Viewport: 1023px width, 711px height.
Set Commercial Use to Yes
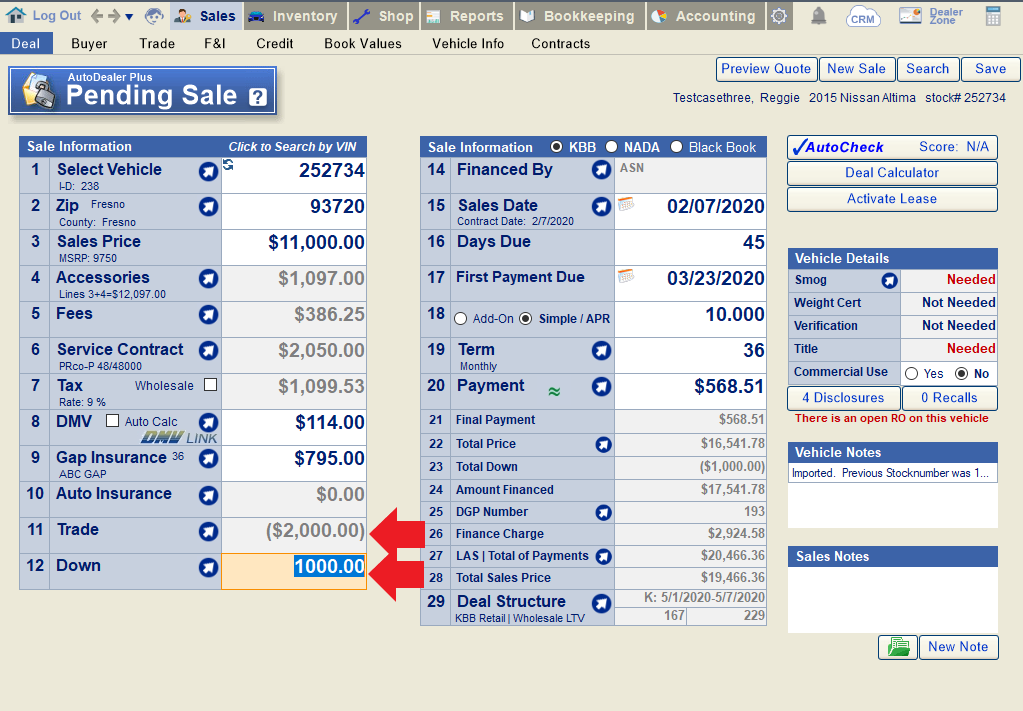tap(911, 373)
